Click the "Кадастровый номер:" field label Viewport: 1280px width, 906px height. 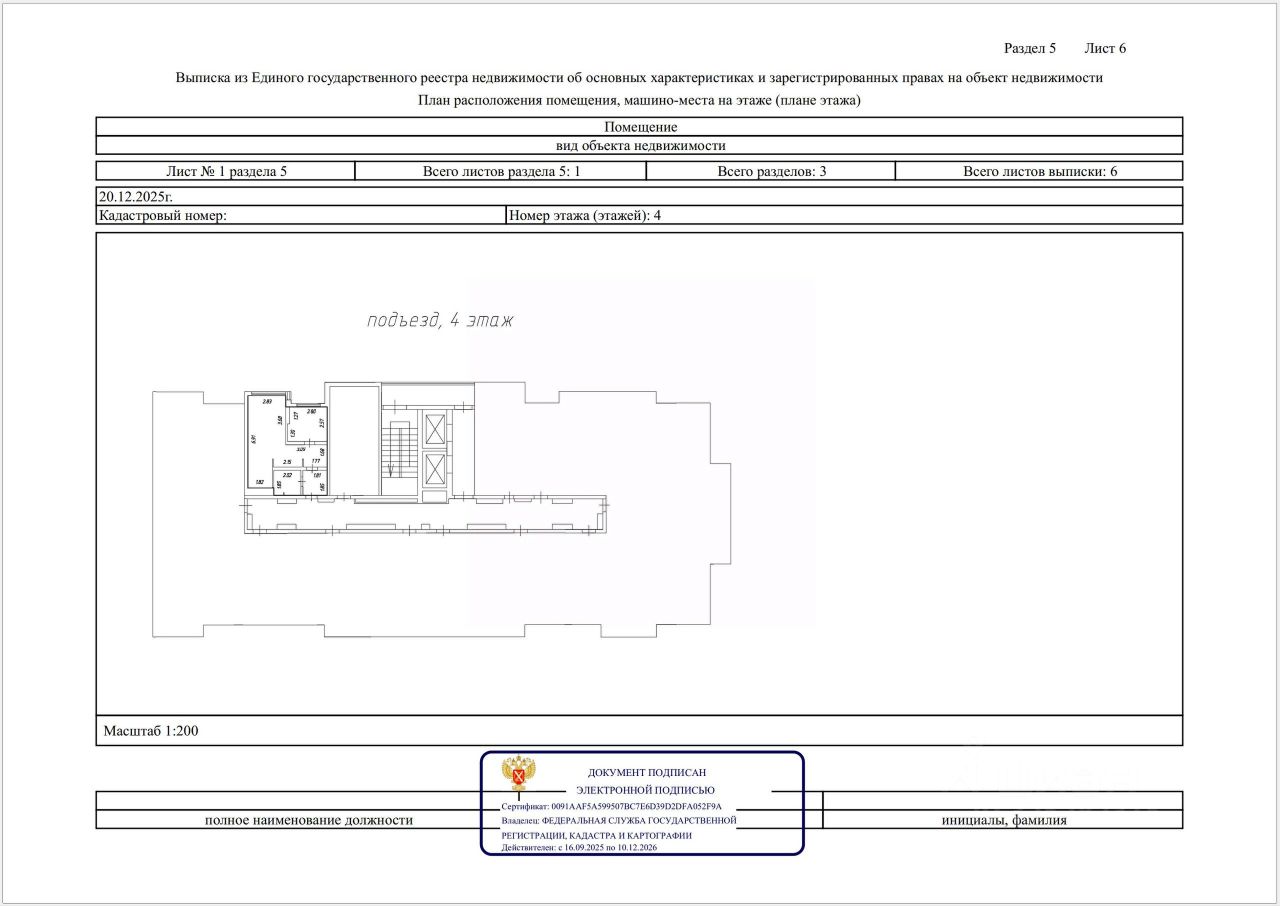163,215
